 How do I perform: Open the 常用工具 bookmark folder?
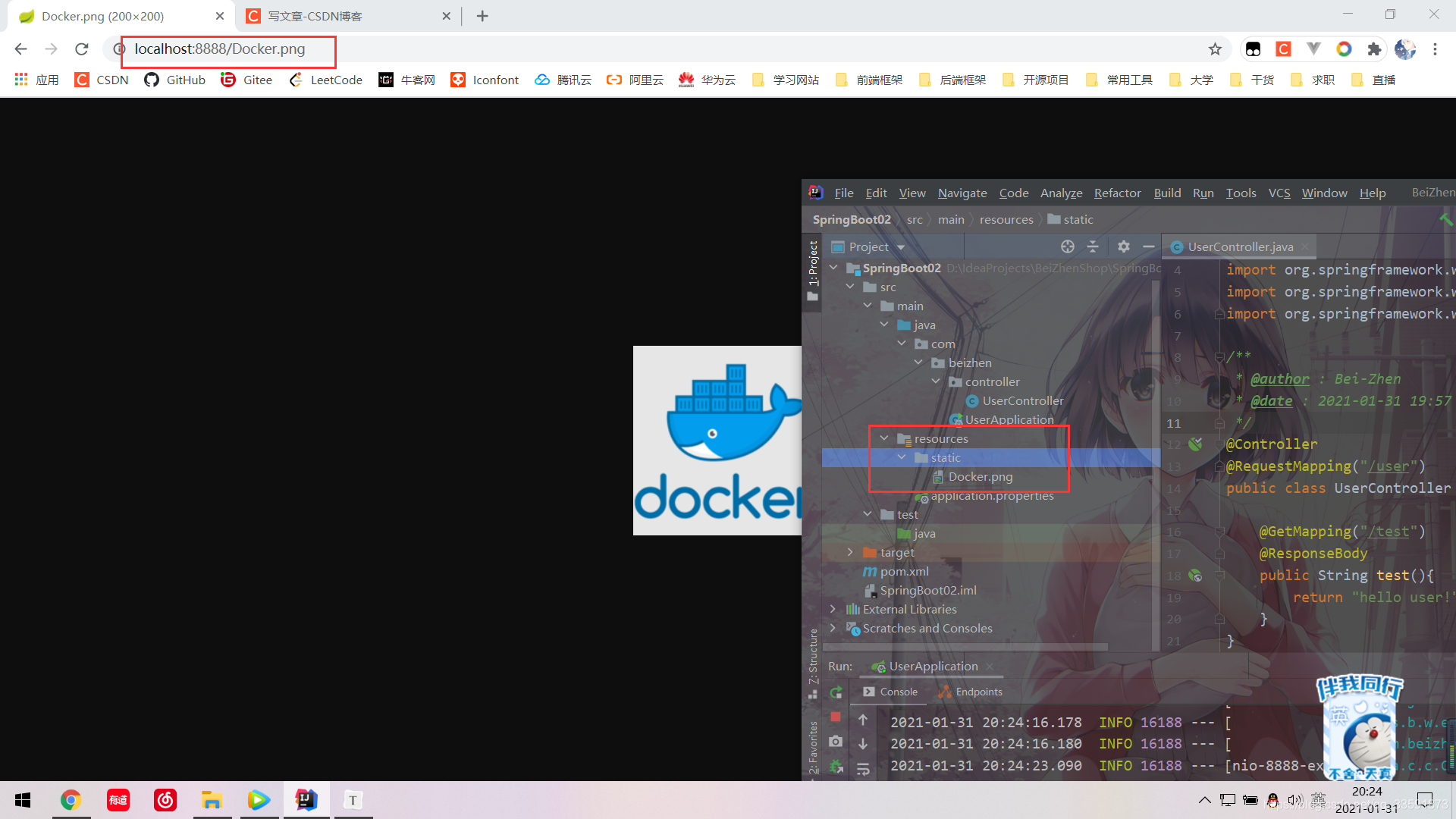(x=1119, y=80)
